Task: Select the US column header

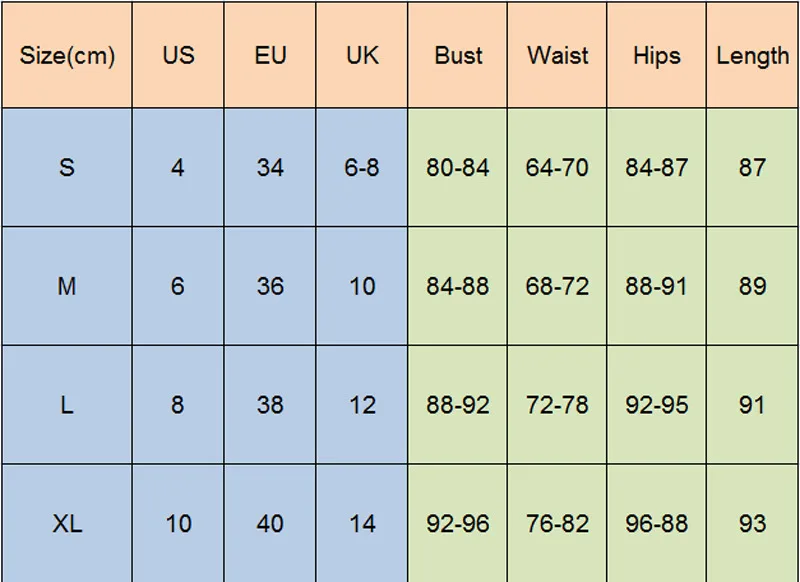Action: pyautogui.click(x=178, y=55)
